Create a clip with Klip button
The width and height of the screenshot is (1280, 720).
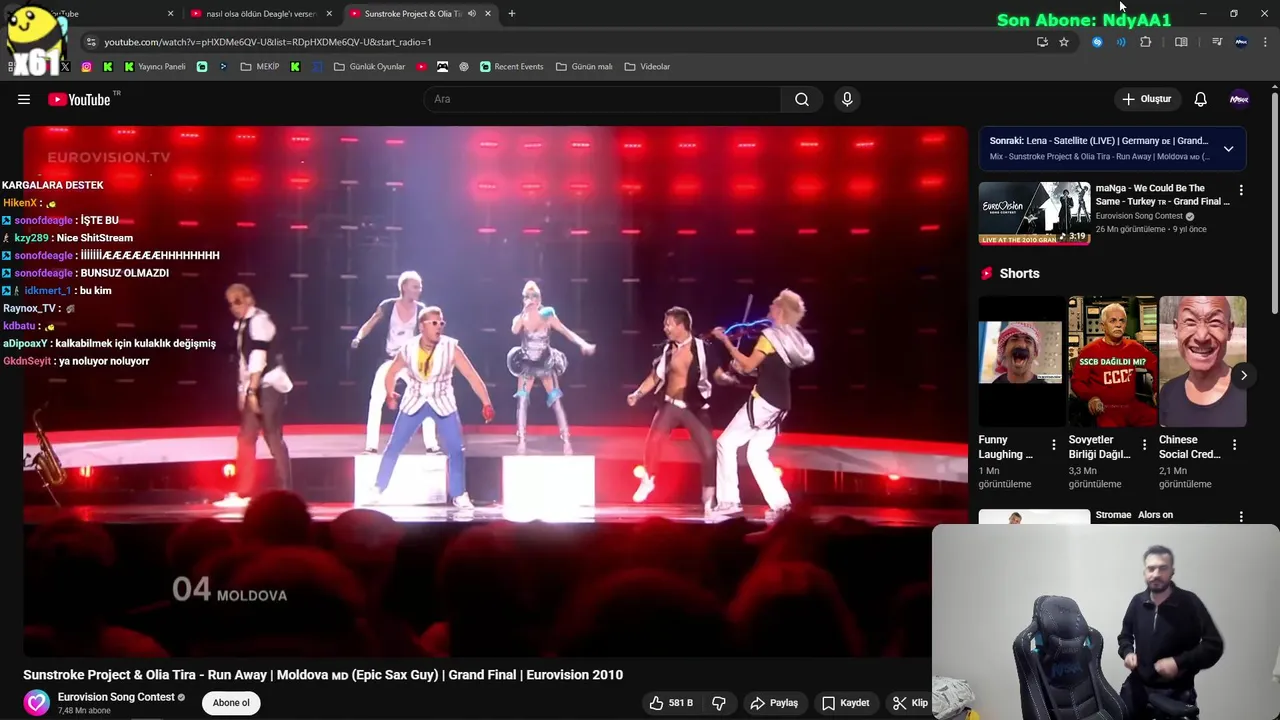pyautogui.click(x=910, y=703)
